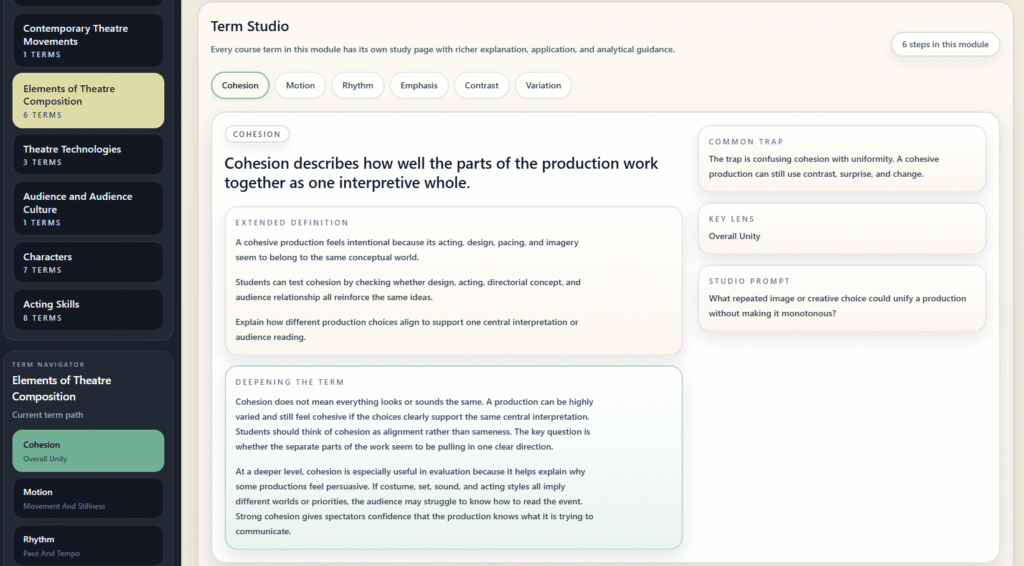The image size is (1024, 566).
Task: Click the Studio Prompt card
Action: click(841, 298)
